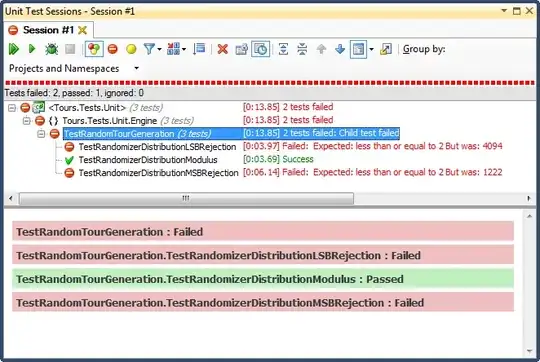Toggle the output panel layout button
Viewport: 540px width, 362px height.
[x=359, y=49]
